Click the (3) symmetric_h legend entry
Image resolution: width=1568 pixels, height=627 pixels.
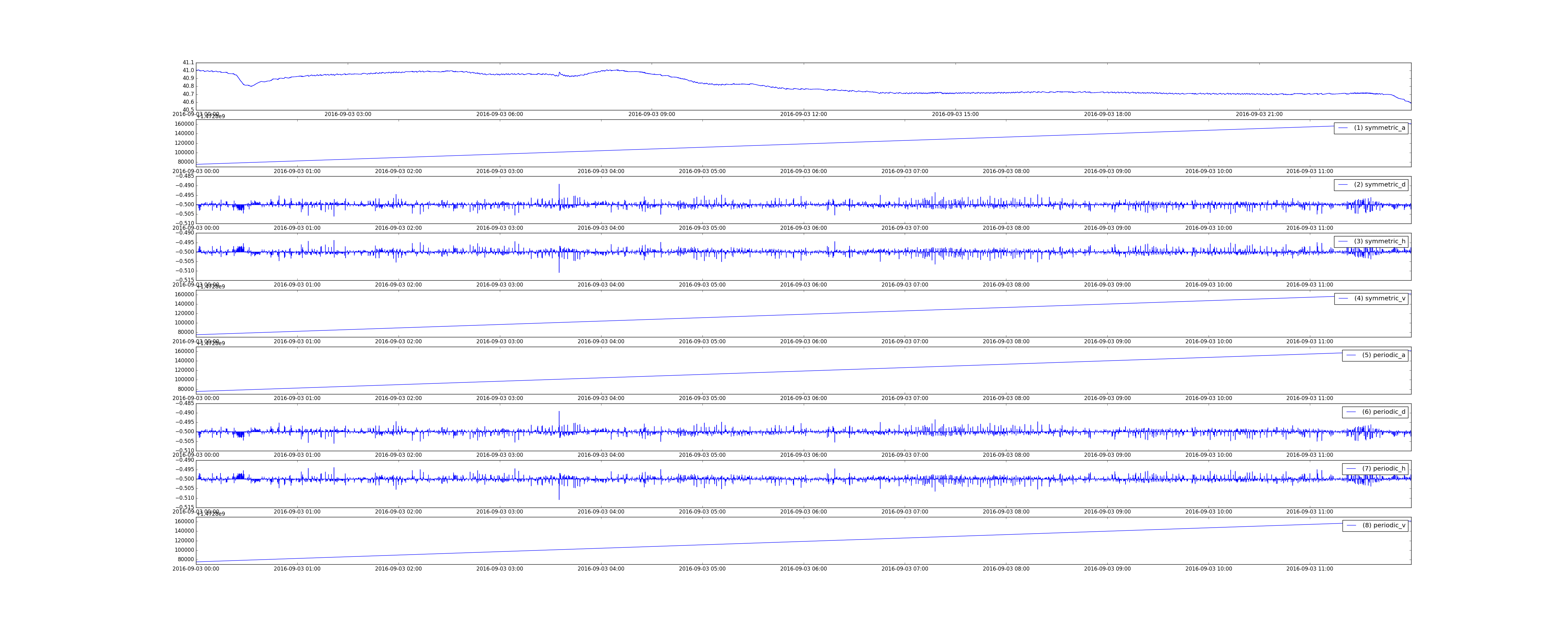(1379, 242)
